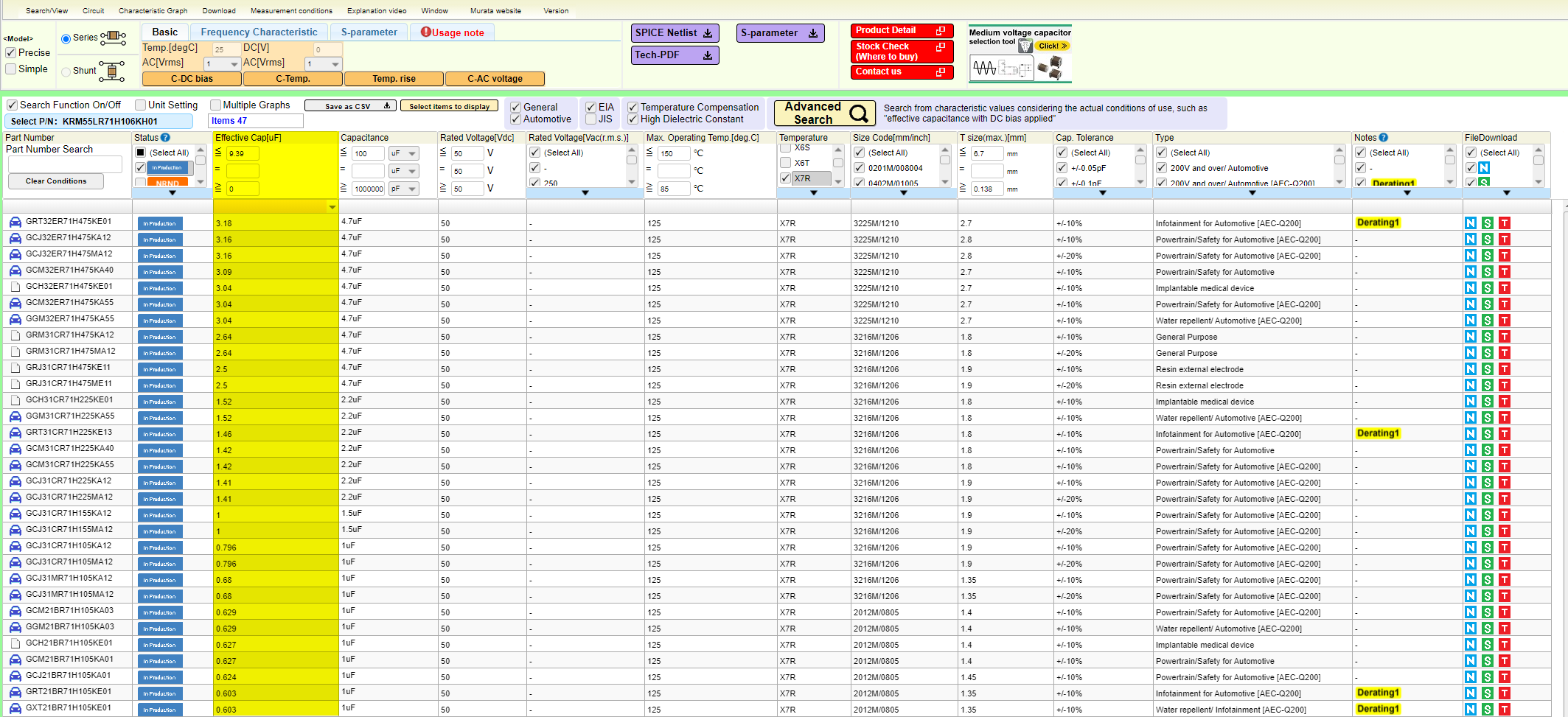Click the document icon beside GCH32ER71H475KE01
Screen dimensions: 1568x717
pyautogui.click(x=15, y=287)
